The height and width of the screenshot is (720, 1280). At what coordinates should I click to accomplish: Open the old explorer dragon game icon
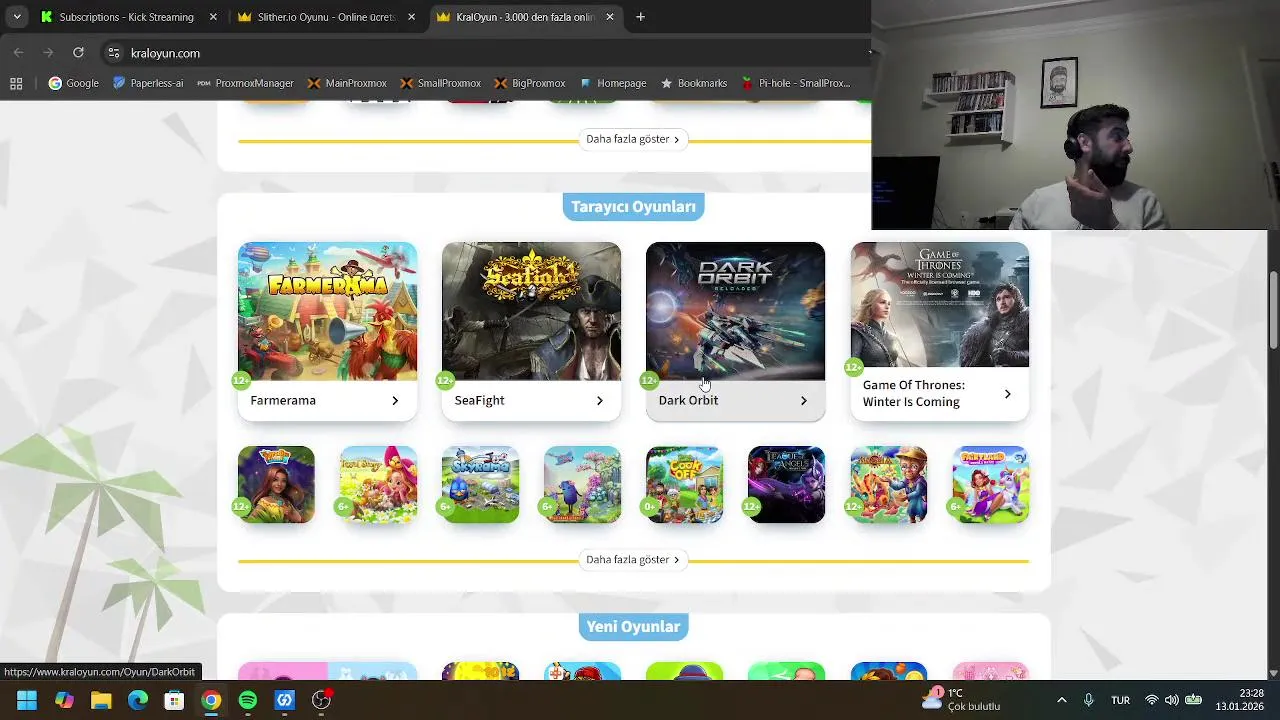click(888, 484)
